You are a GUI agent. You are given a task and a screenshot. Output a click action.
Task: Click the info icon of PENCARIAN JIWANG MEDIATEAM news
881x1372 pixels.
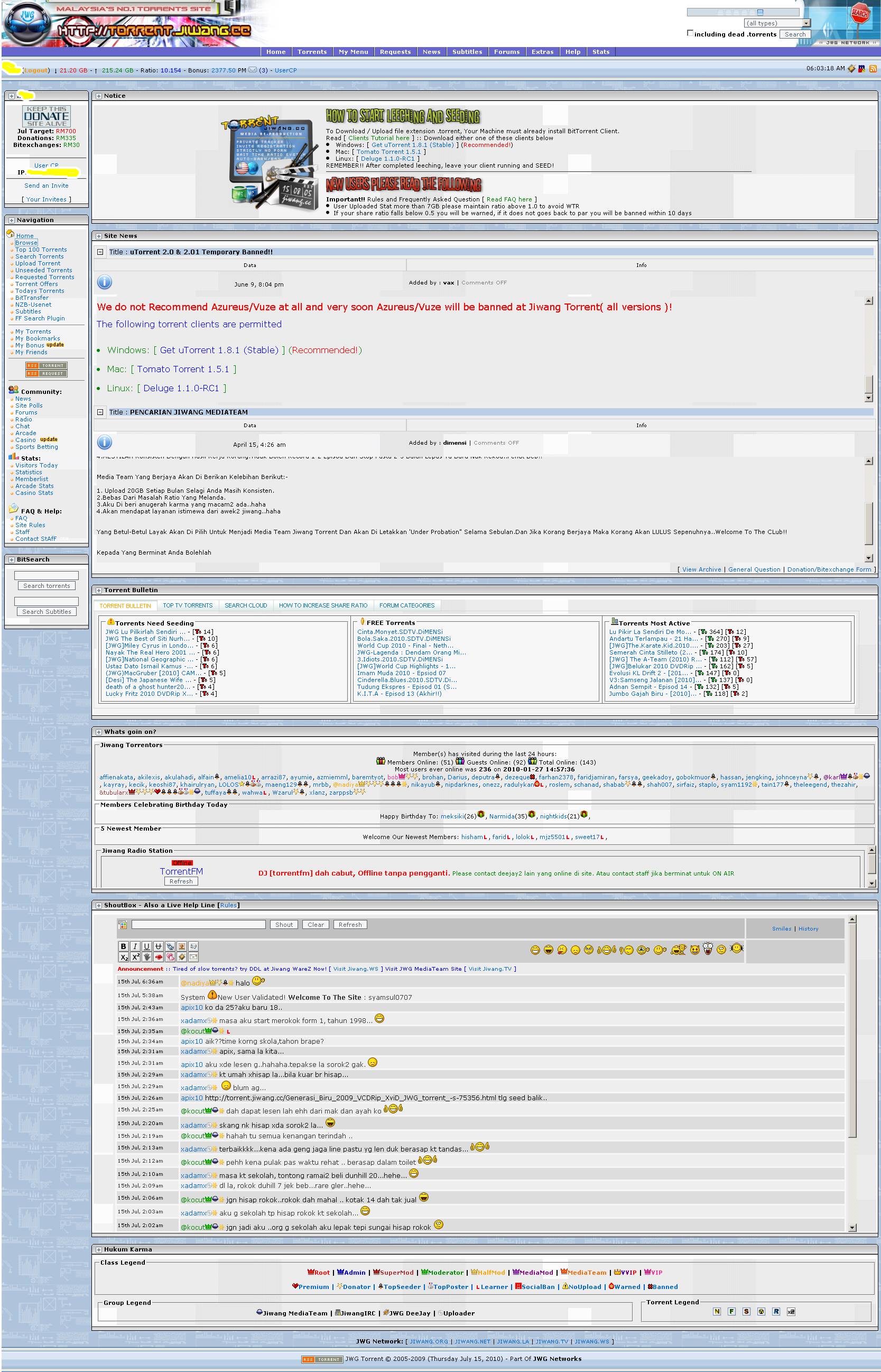[104, 443]
